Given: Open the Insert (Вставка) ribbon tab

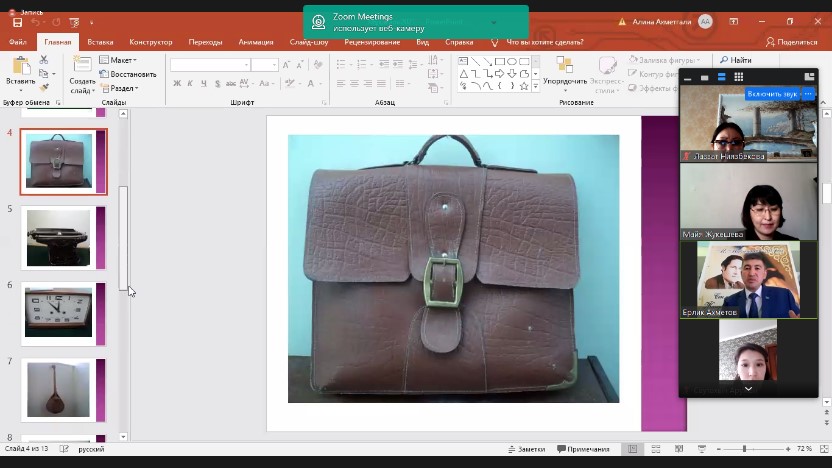Looking at the screenshot, I should pyautogui.click(x=100, y=42).
